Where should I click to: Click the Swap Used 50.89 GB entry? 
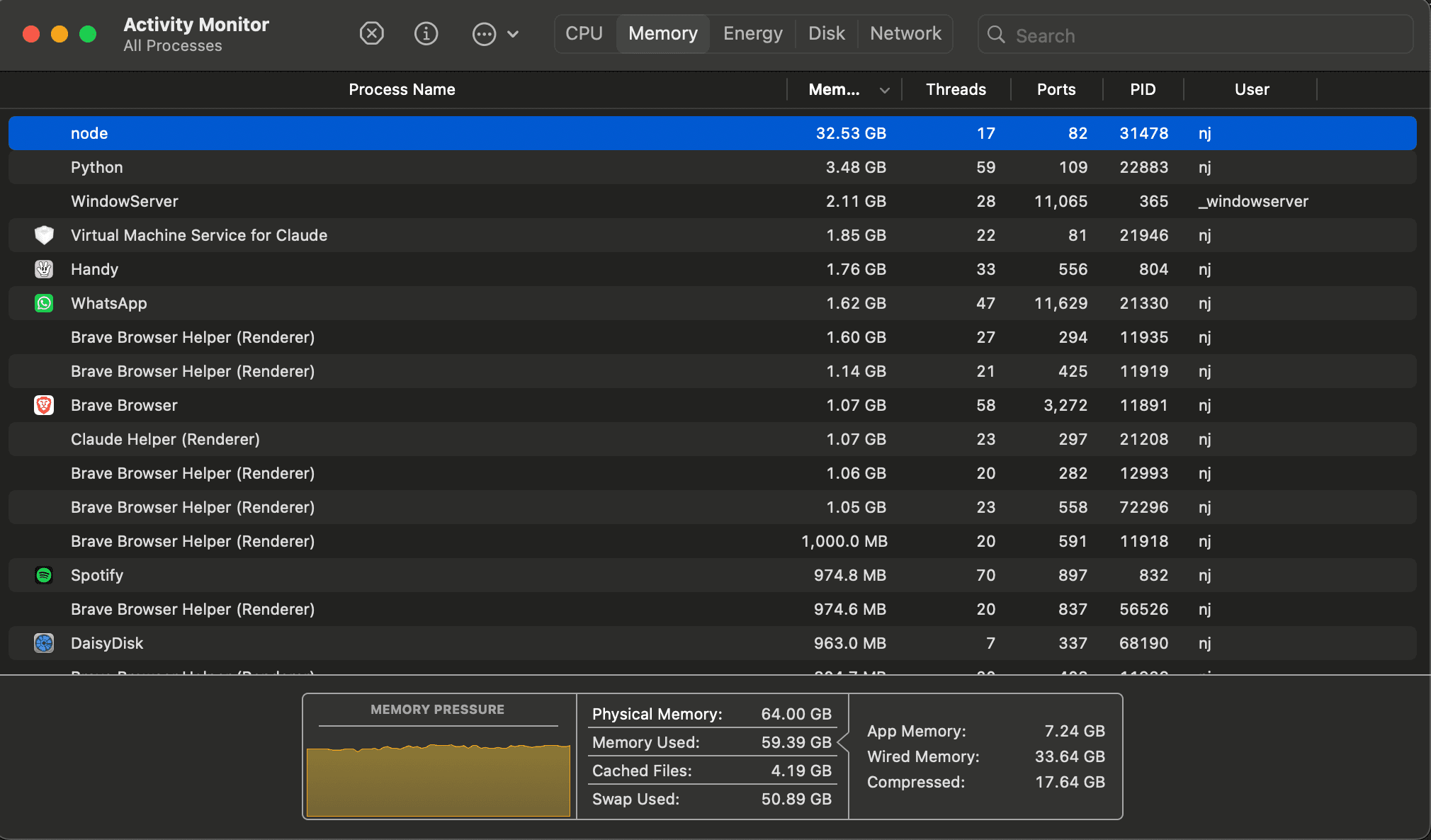pyautogui.click(x=712, y=799)
